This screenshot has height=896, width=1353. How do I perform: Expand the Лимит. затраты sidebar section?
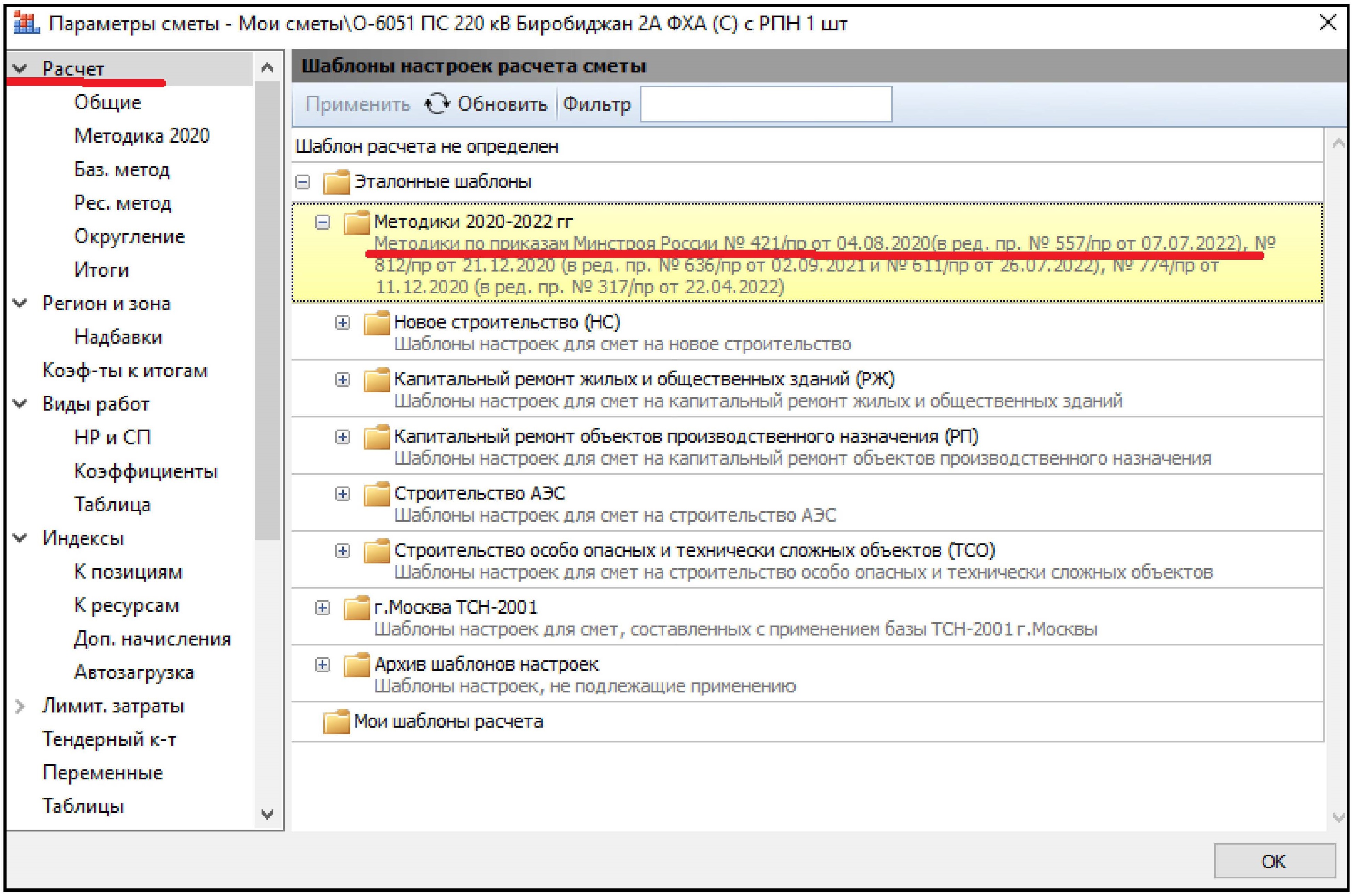tap(20, 706)
